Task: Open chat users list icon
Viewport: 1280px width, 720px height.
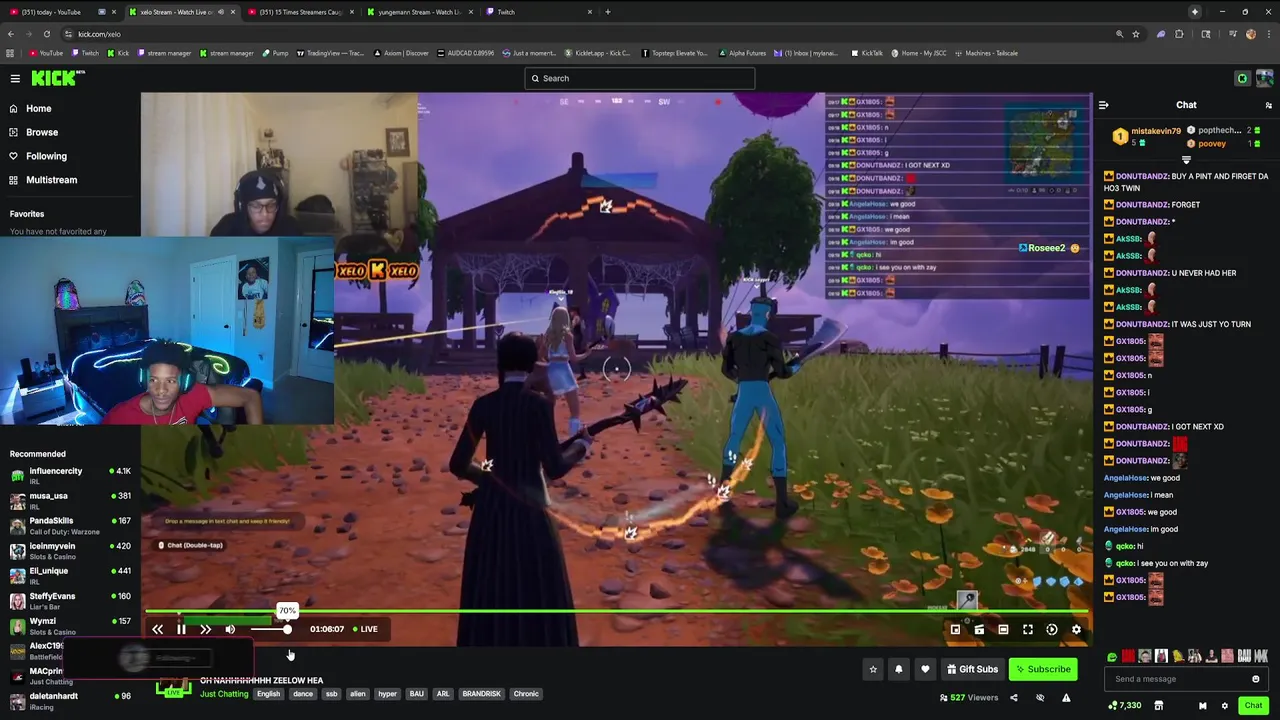Action: (x=1268, y=105)
